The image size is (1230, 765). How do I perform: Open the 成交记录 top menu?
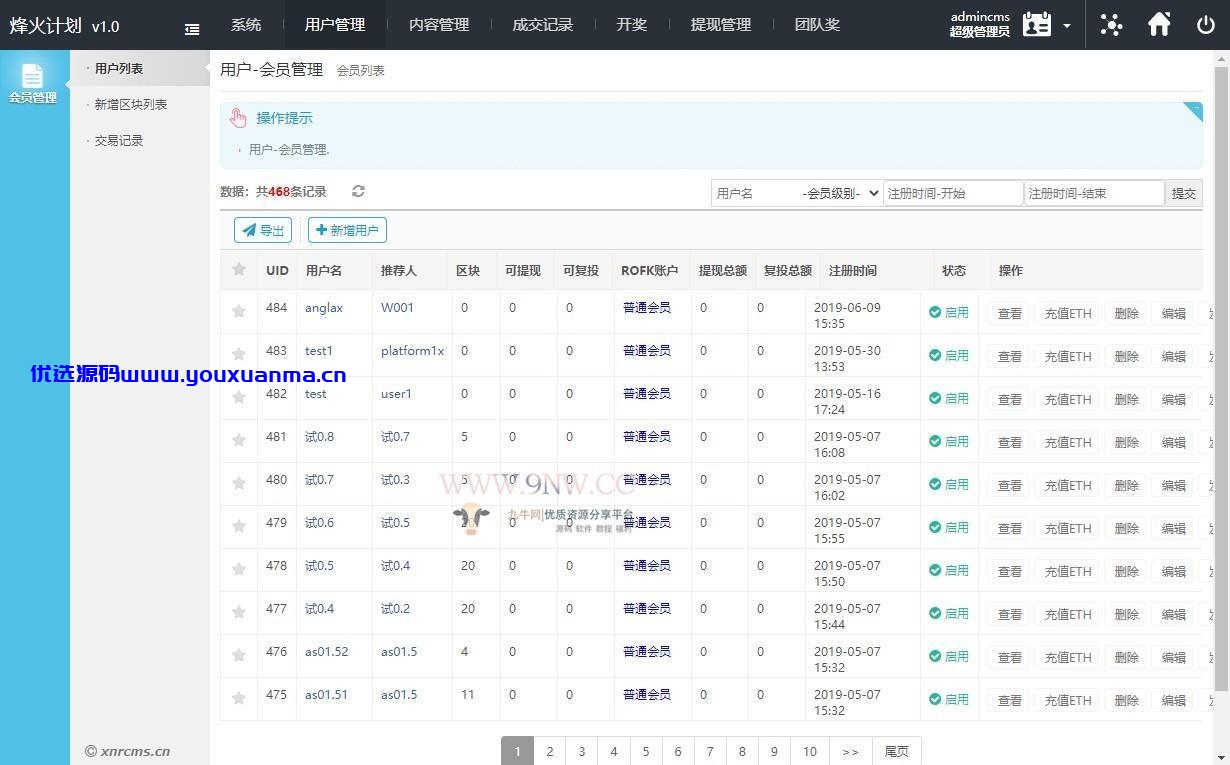[543, 25]
